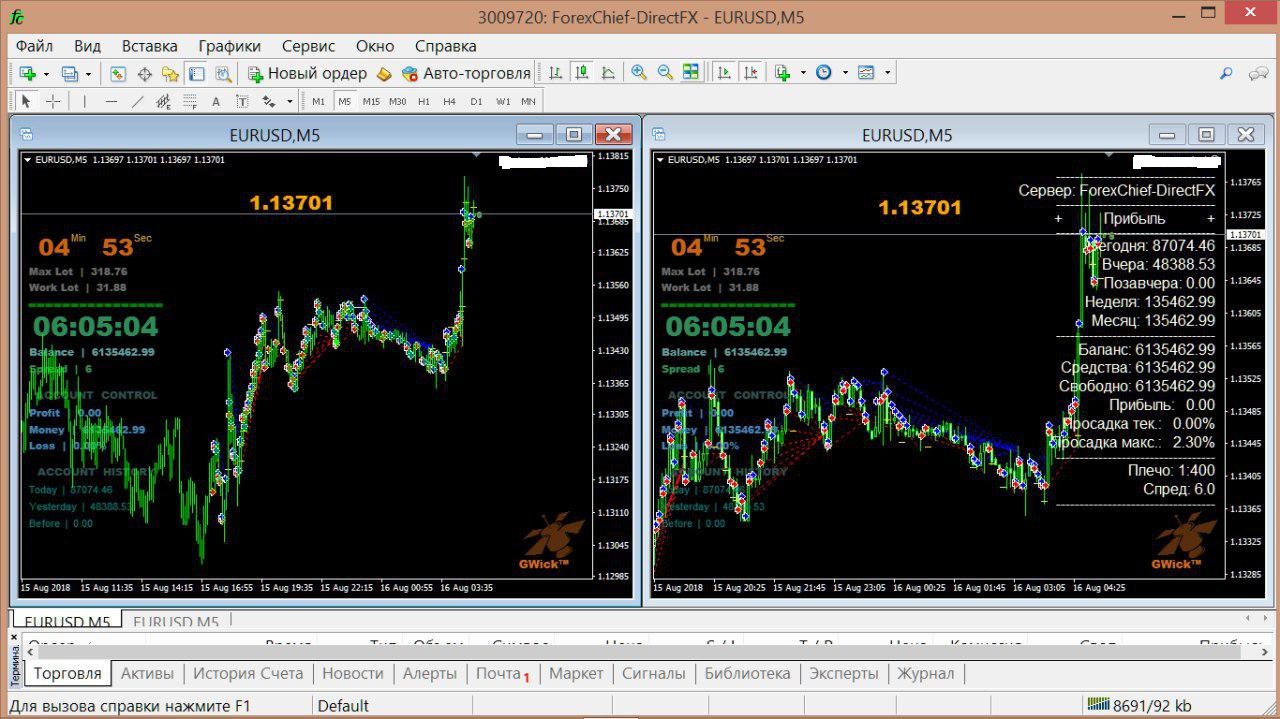Image resolution: width=1280 pixels, height=719 pixels.
Task: Select the Fibonacci retracement tool
Action: click(x=189, y=101)
